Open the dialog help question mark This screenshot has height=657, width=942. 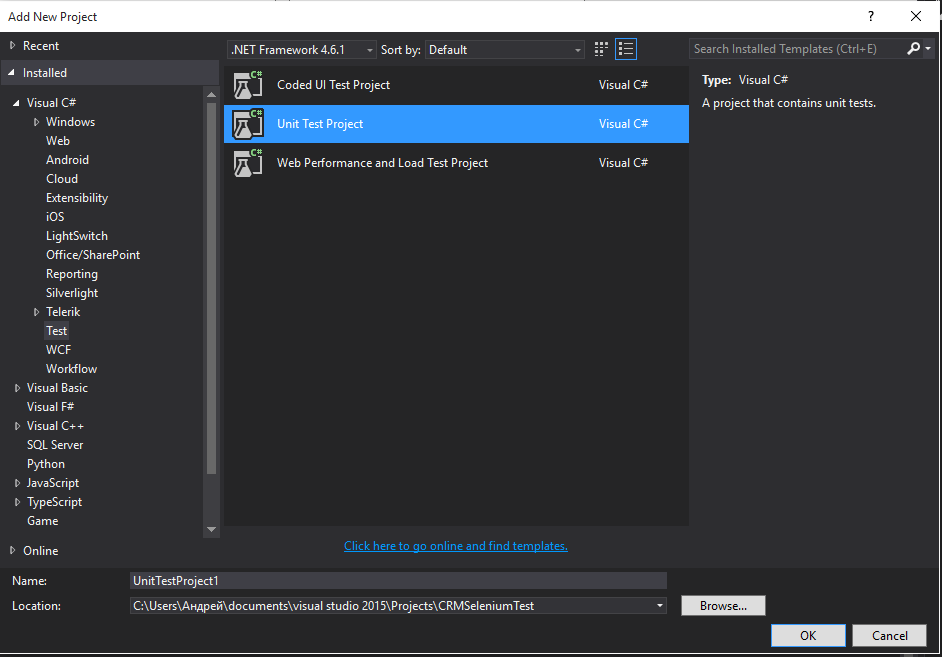pos(870,16)
